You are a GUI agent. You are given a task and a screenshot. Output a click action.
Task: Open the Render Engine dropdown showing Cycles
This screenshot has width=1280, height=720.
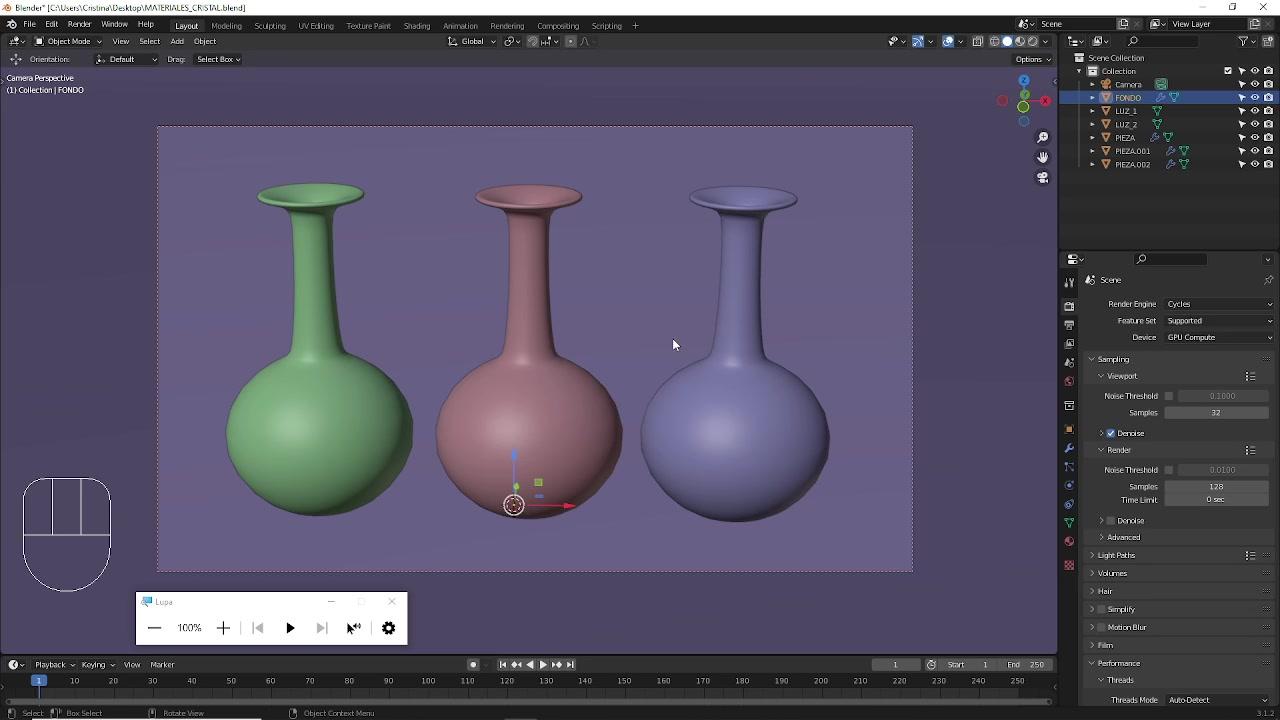tap(1218, 304)
